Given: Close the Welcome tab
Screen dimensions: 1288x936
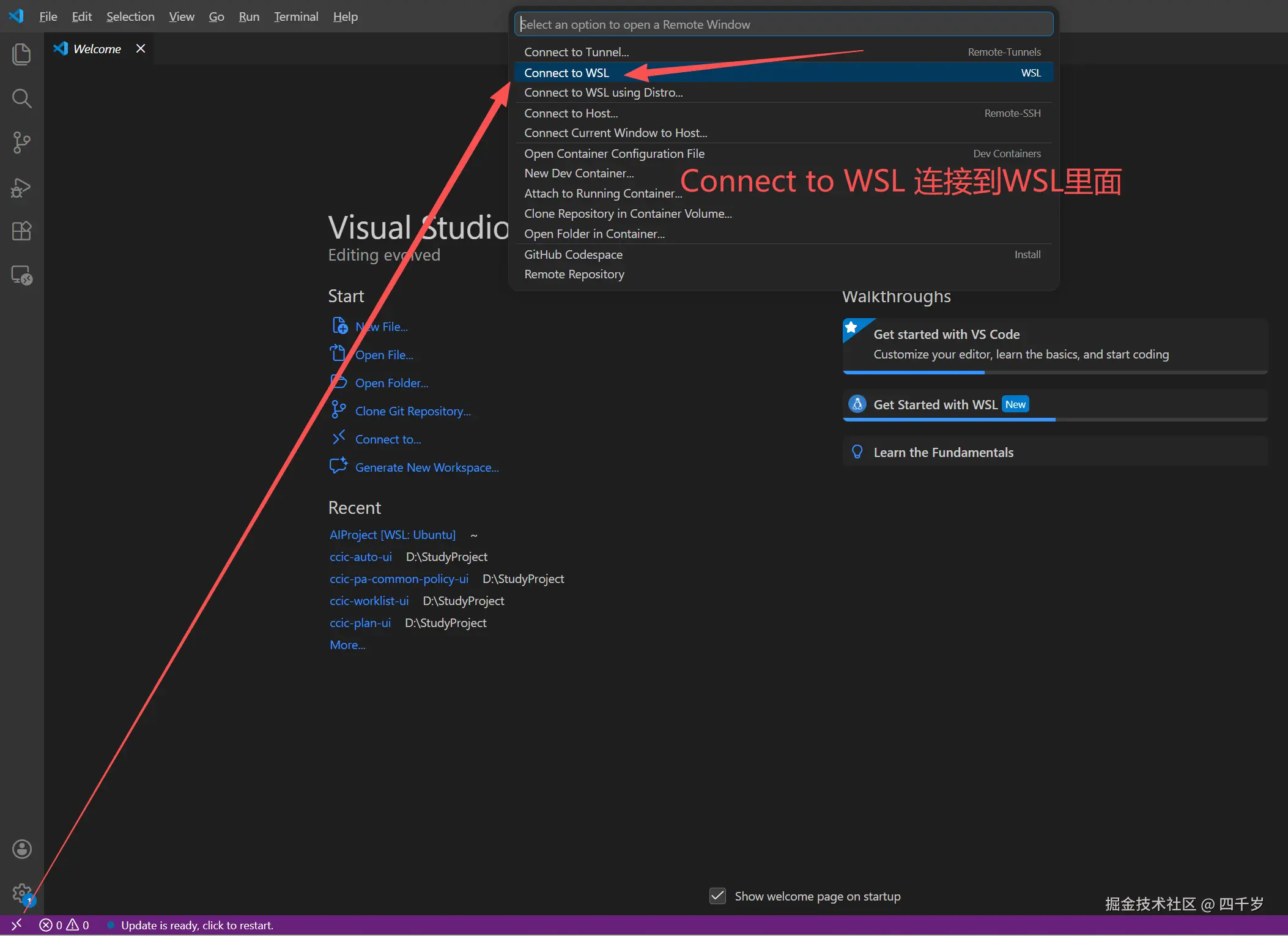Looking at the screenshot, I should pyautogui.click(x=141, y=48).
